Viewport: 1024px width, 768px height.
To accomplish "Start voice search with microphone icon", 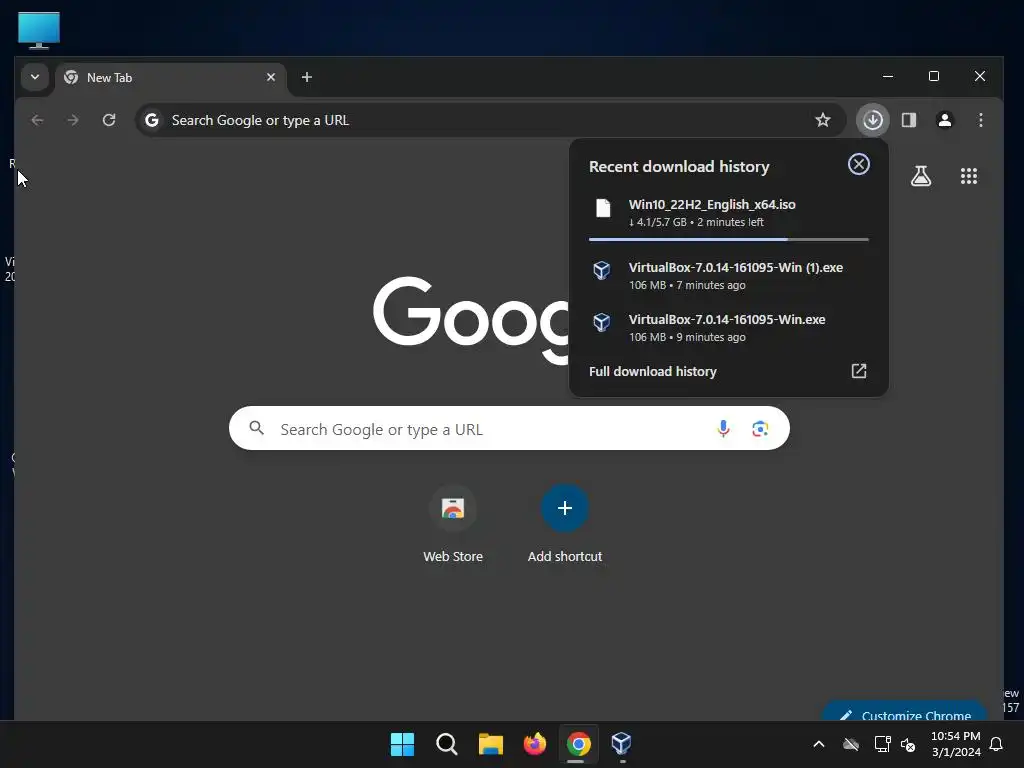I will (x=723, y=428).
